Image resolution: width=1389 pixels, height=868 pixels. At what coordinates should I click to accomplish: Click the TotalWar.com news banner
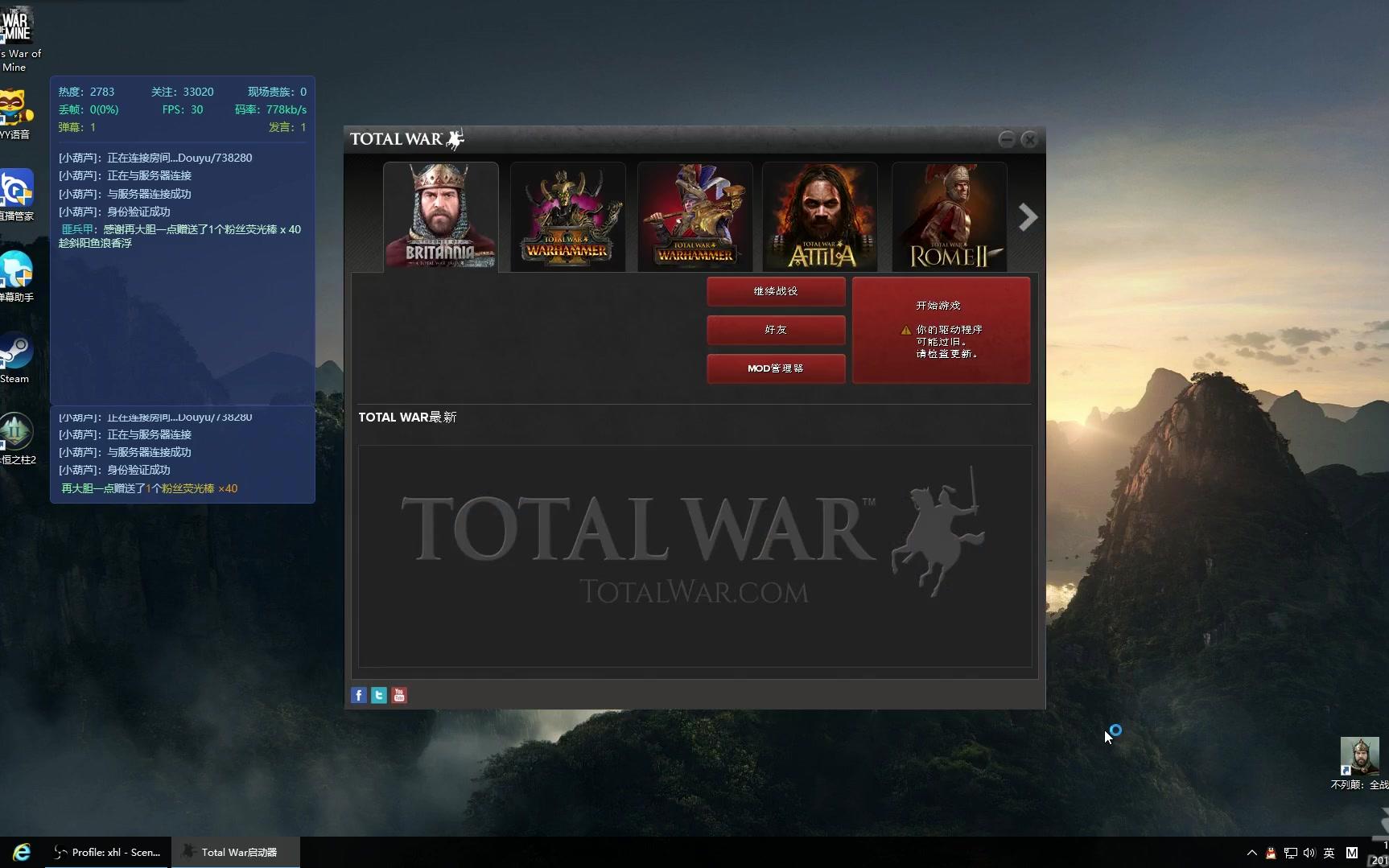pyautogui.click(x=694, y=556)
